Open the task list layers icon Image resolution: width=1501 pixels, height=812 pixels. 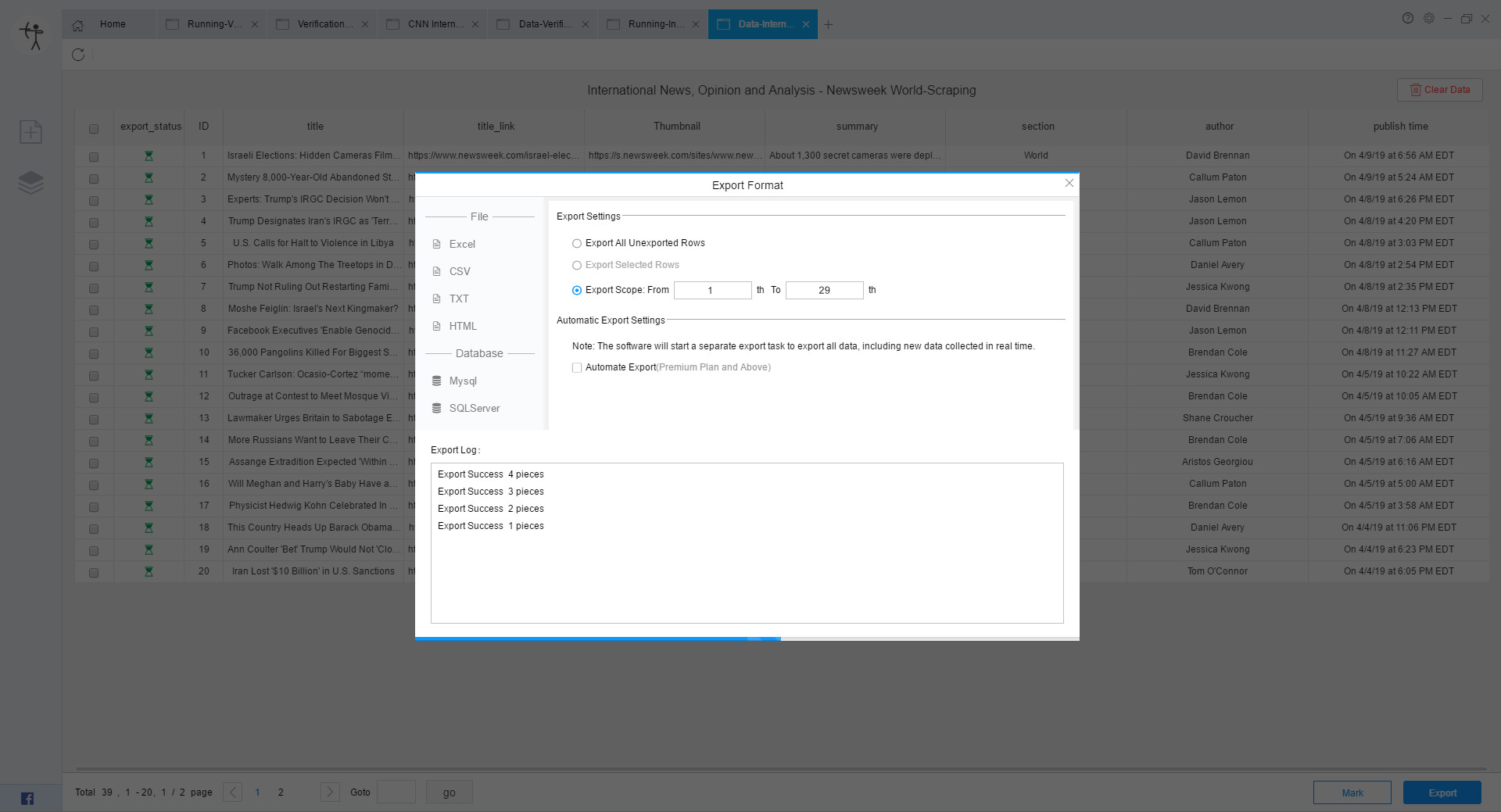point(31,182)
